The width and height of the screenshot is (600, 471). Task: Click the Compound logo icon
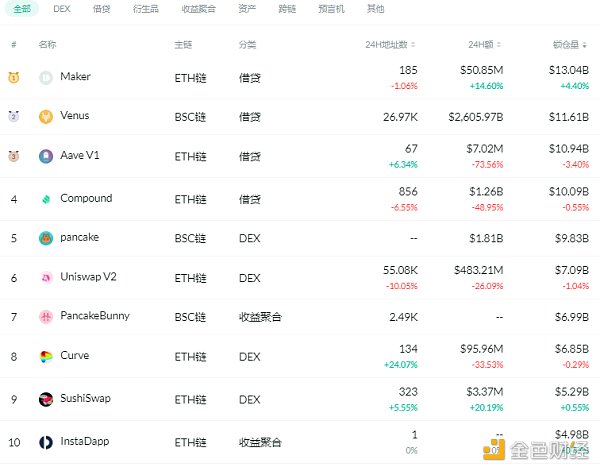(x=46, y=199)
